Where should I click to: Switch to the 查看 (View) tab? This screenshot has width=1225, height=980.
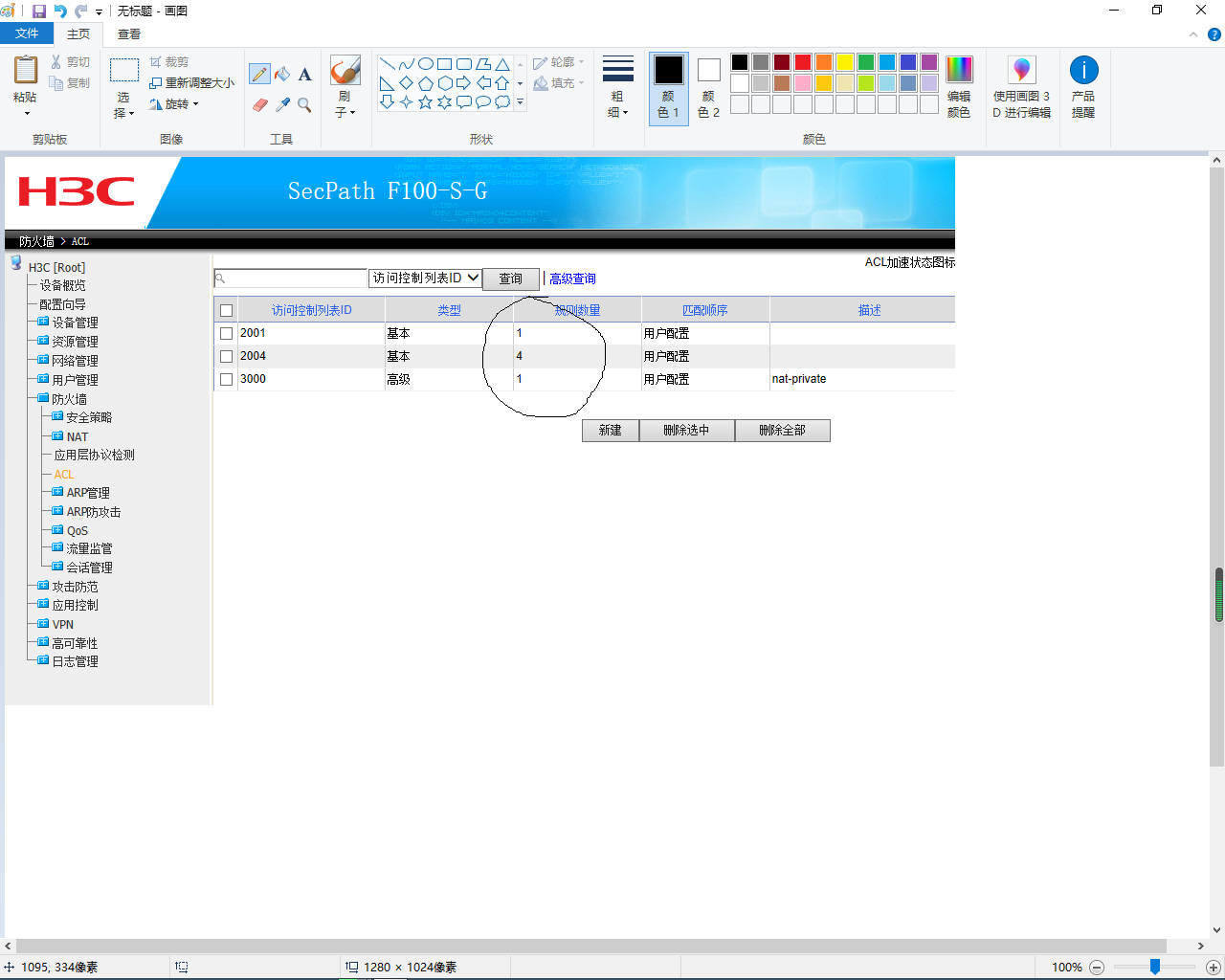[129, 33]
